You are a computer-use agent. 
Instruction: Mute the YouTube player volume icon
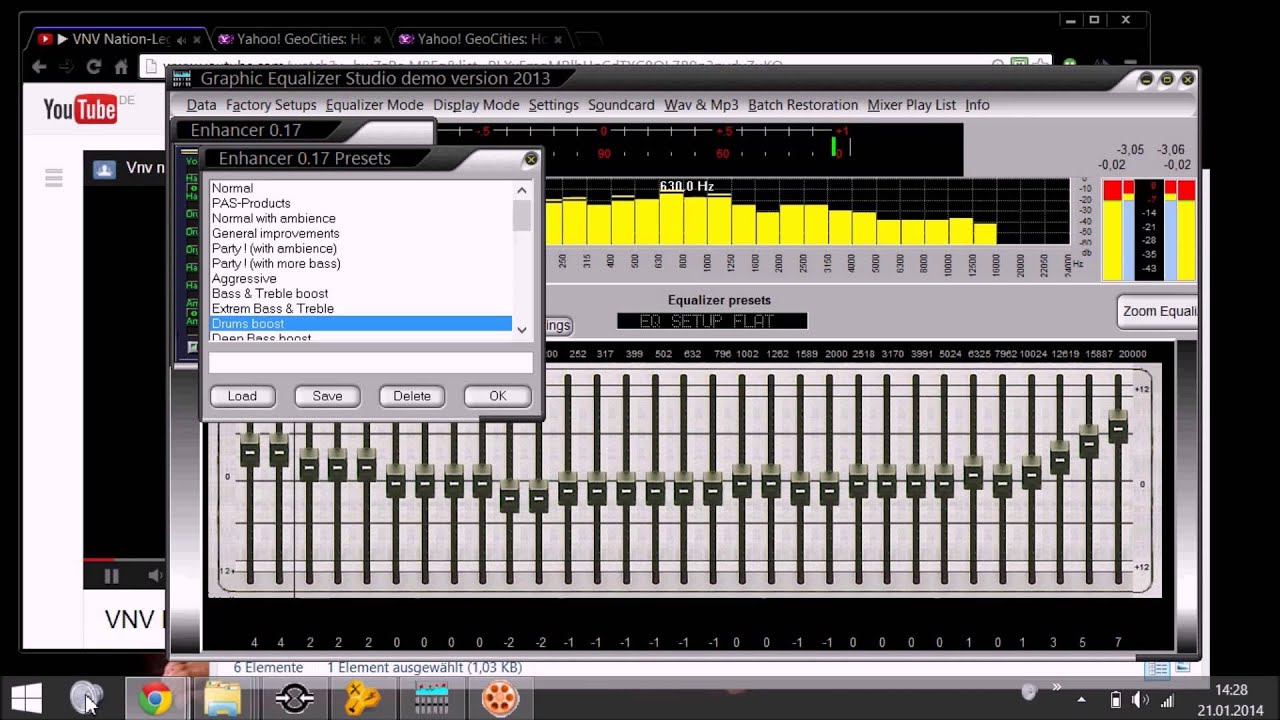[155, 575]
